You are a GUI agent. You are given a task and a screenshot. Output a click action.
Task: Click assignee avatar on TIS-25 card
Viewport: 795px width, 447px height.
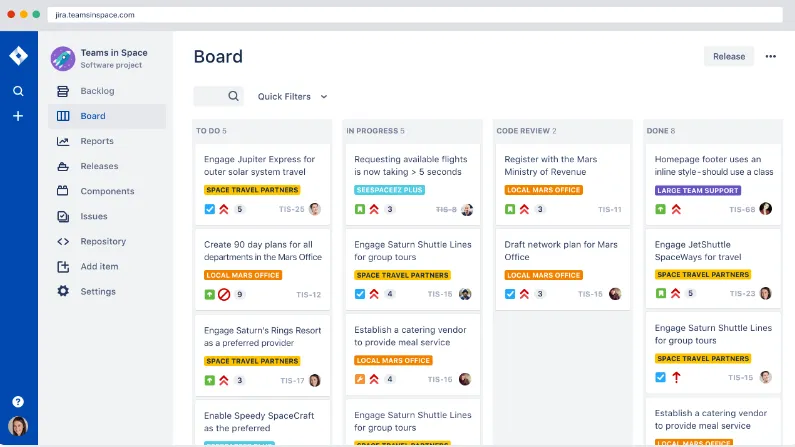[315, 209]
